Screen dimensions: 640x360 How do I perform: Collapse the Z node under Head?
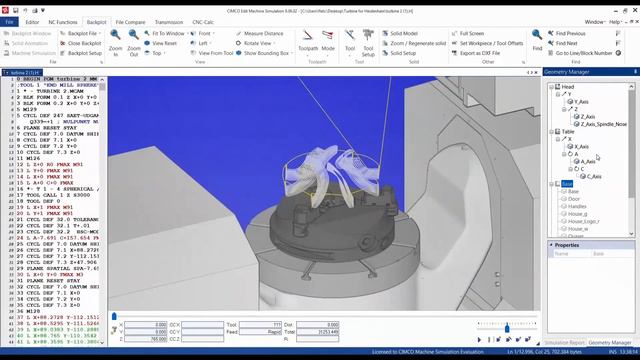(564, 109)
